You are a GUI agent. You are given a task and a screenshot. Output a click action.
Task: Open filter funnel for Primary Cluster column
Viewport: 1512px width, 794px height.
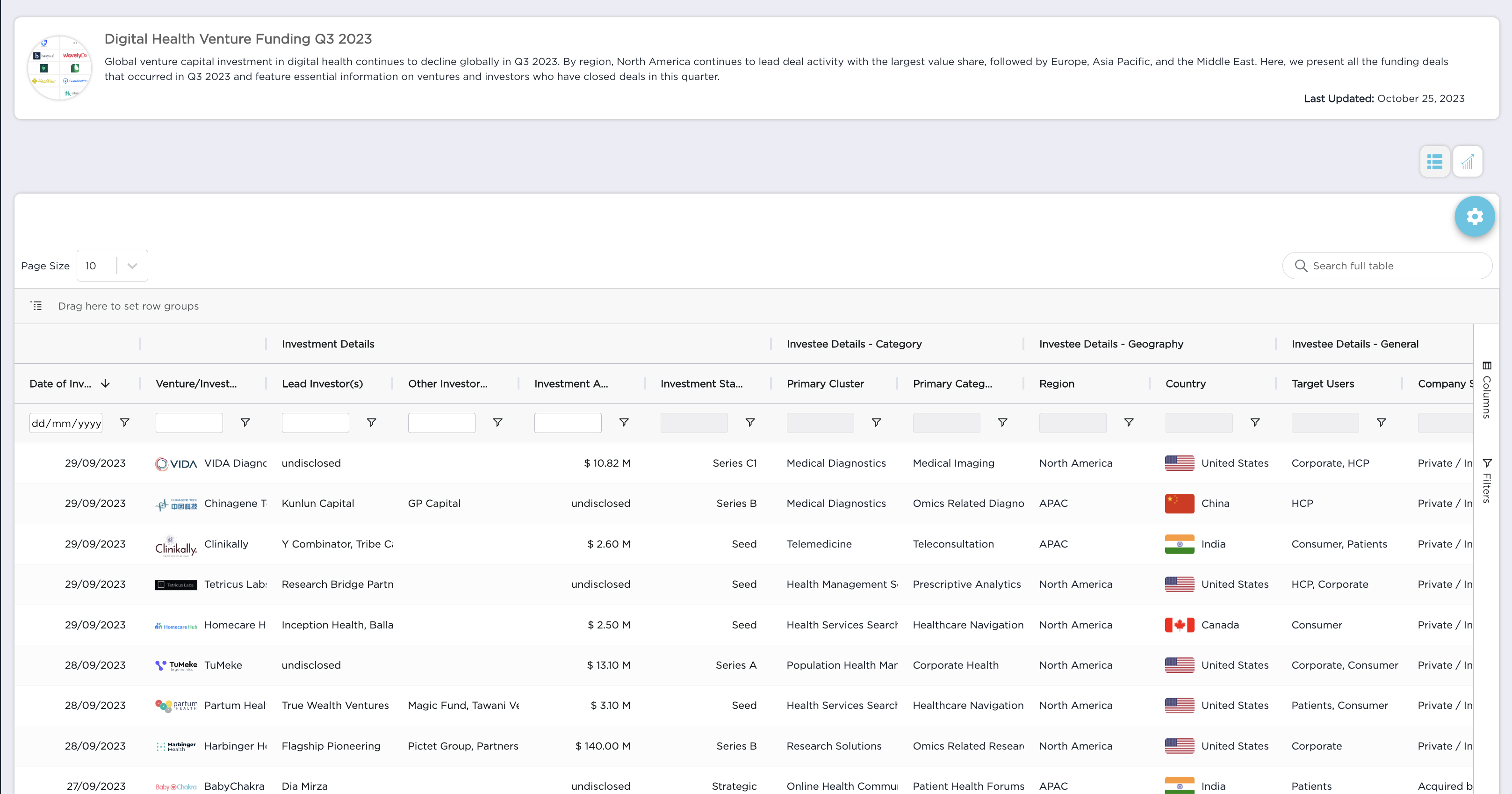[x=876, y=423]
